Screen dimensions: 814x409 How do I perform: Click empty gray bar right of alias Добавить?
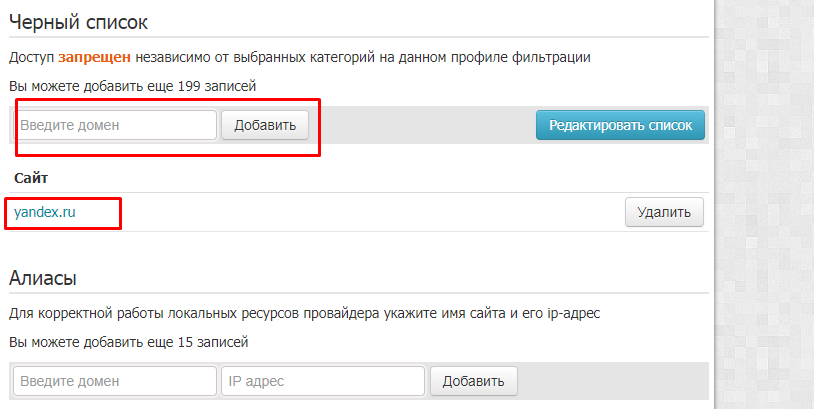pos(613,381)
